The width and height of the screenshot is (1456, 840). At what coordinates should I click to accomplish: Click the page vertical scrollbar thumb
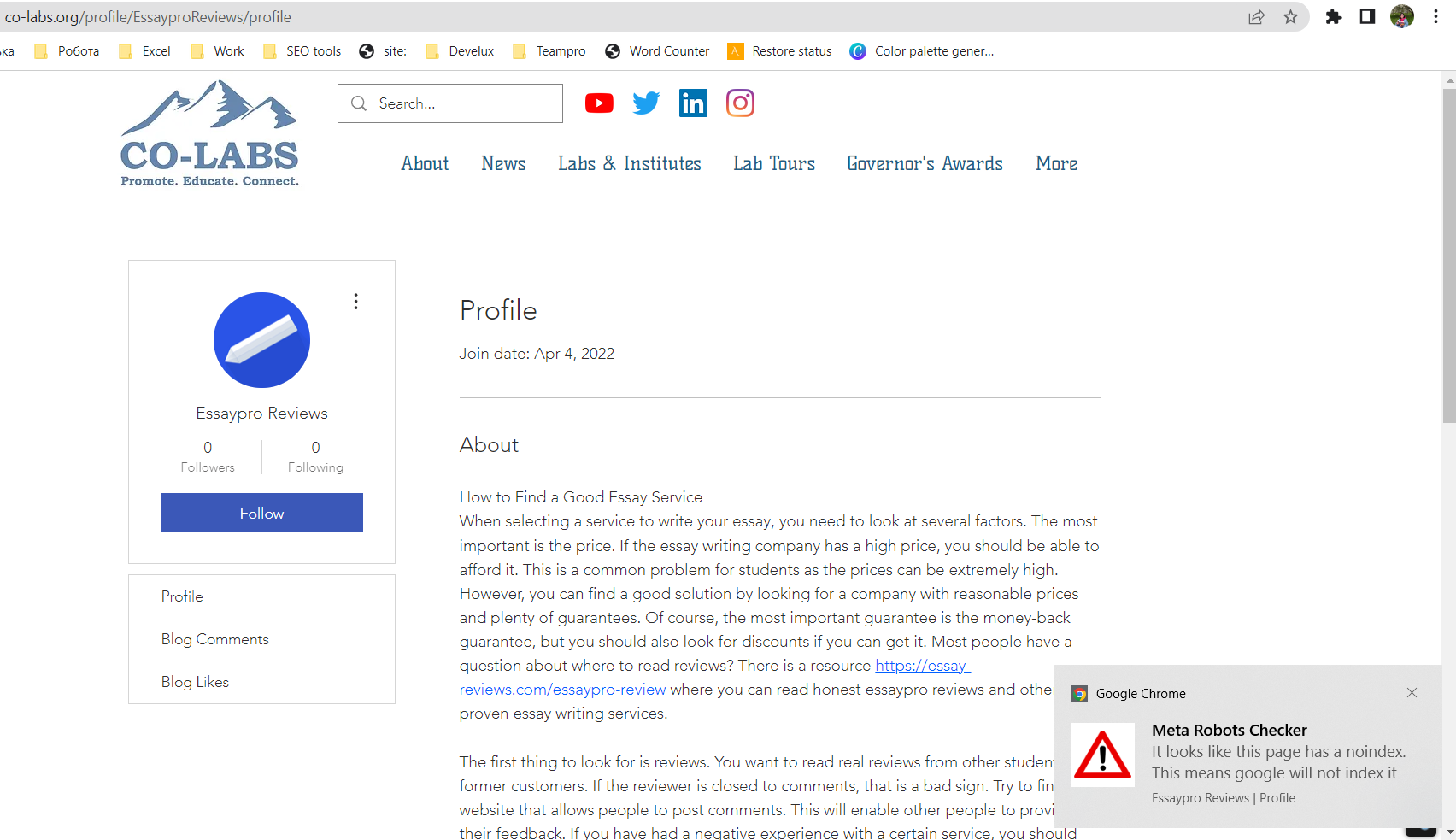(1449, 256)
